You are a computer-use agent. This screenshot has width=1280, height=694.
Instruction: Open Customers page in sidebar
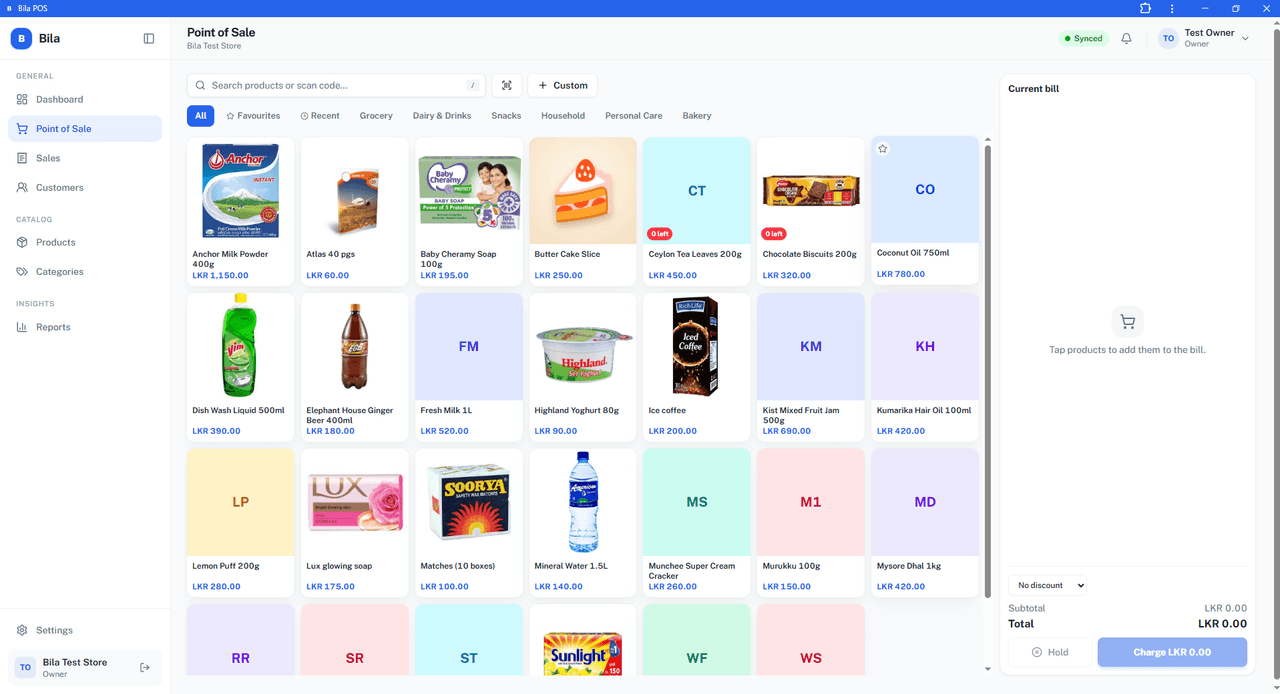pos(85,188)
